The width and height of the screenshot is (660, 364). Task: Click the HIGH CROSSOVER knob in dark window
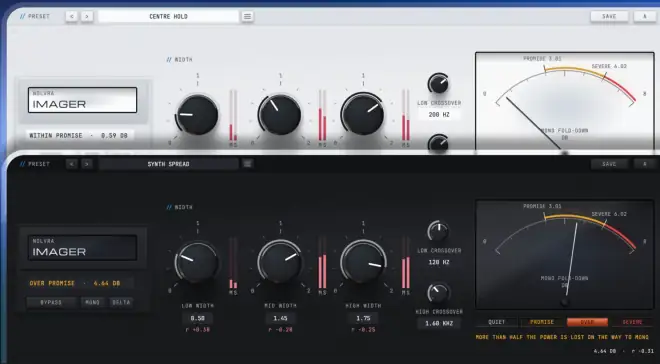pos(438,293)
